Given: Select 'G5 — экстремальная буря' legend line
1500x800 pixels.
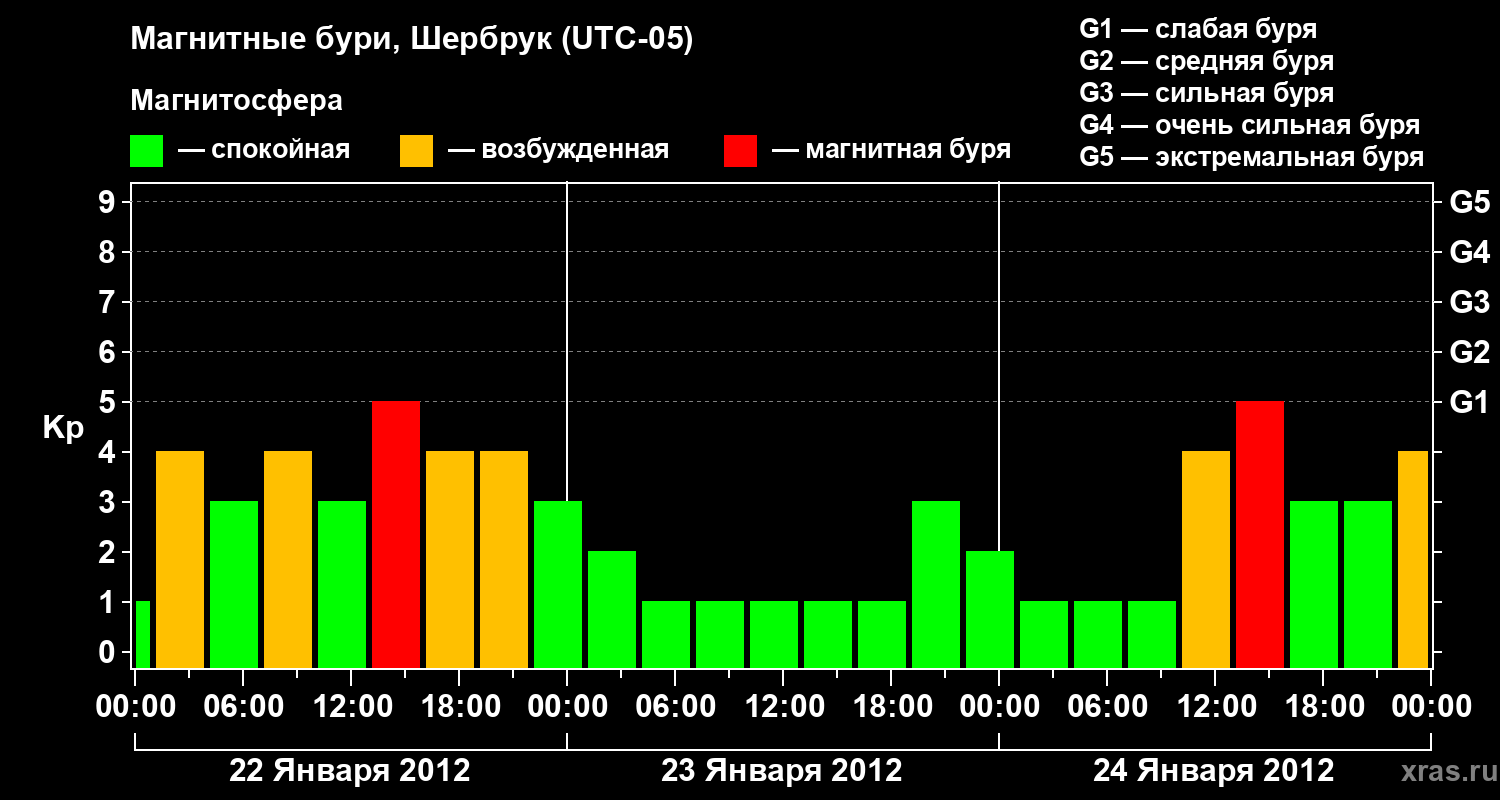Looking at the screenshot, I should pos(1252,158).
